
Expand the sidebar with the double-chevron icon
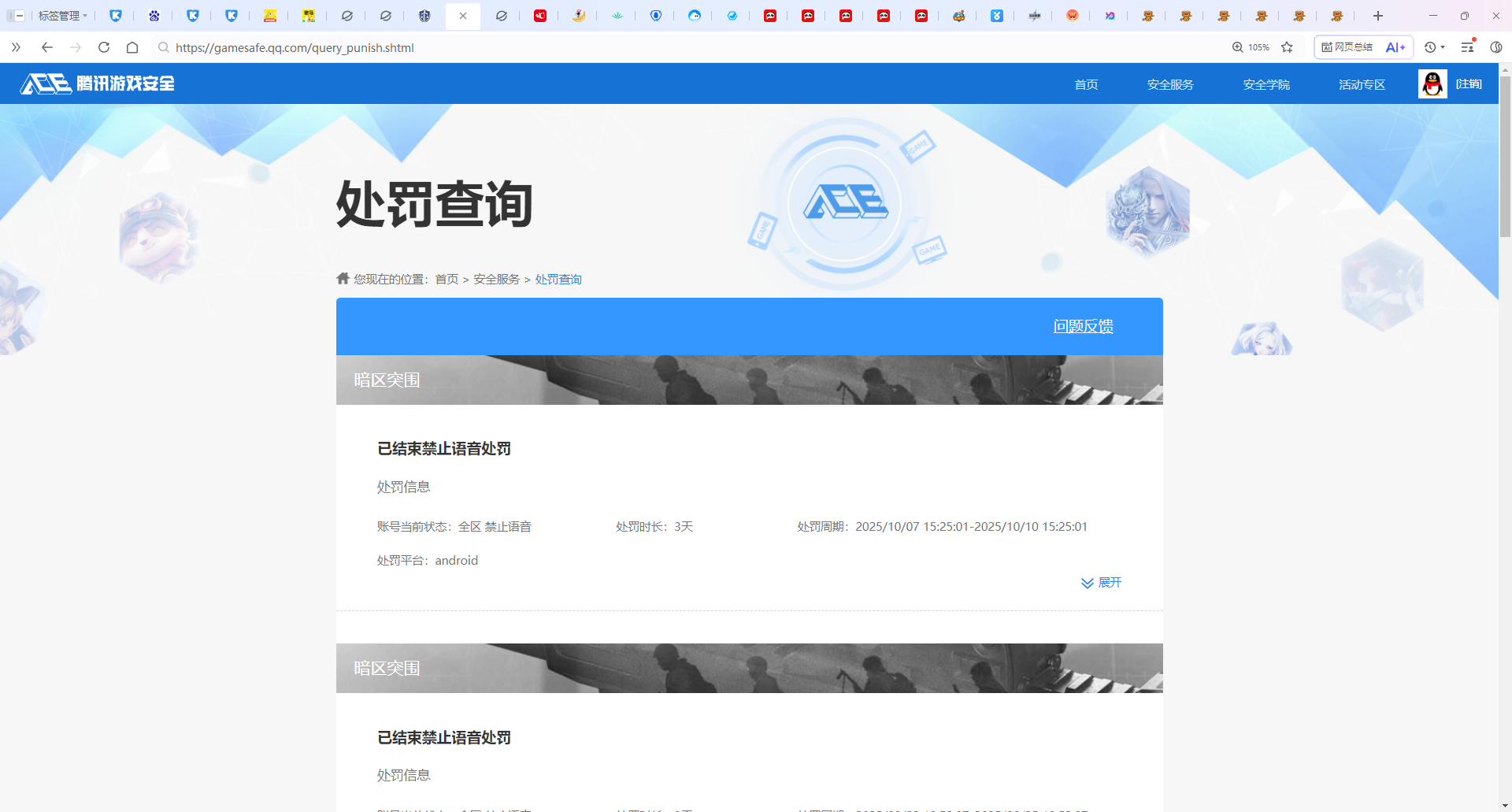[x=16, y=47]
